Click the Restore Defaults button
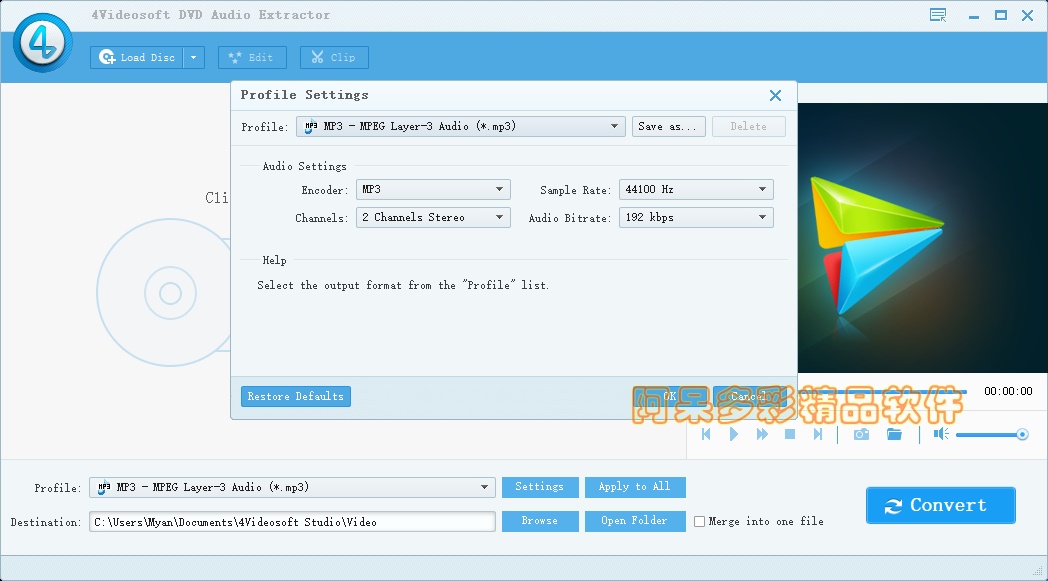This screenshot has height=581, width=1048. click(295, 396)
